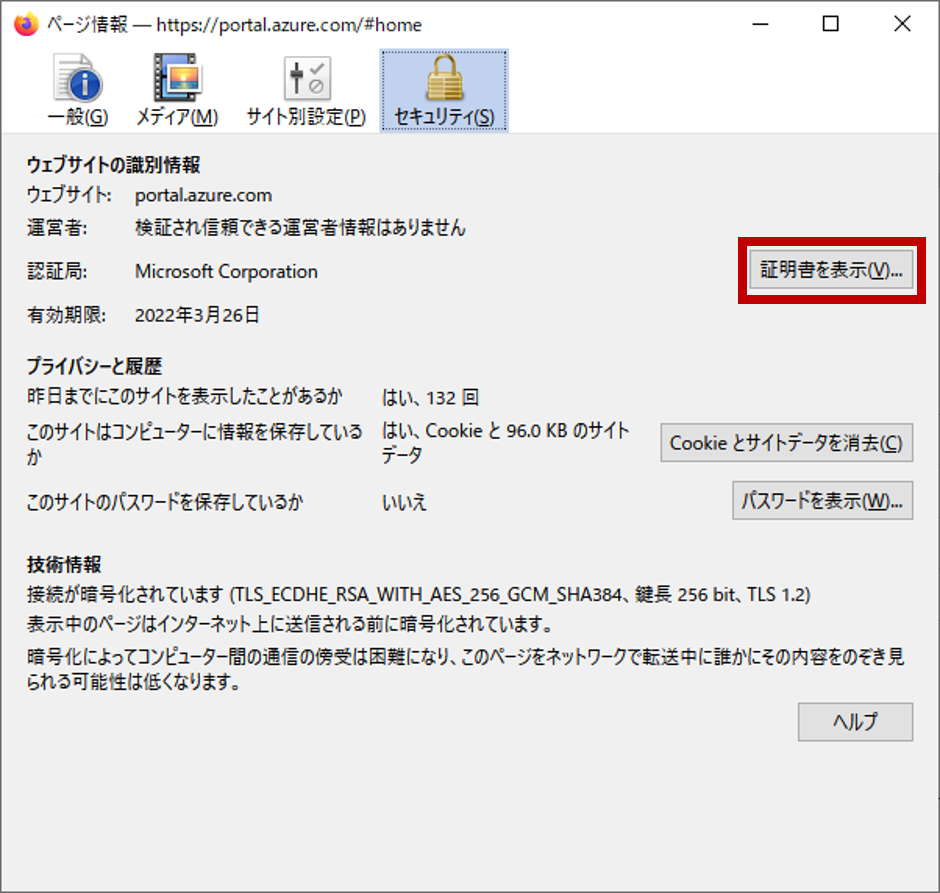Click the パスワードを表示 button
This screenshot has height=893, width=940.
point(822,501)
